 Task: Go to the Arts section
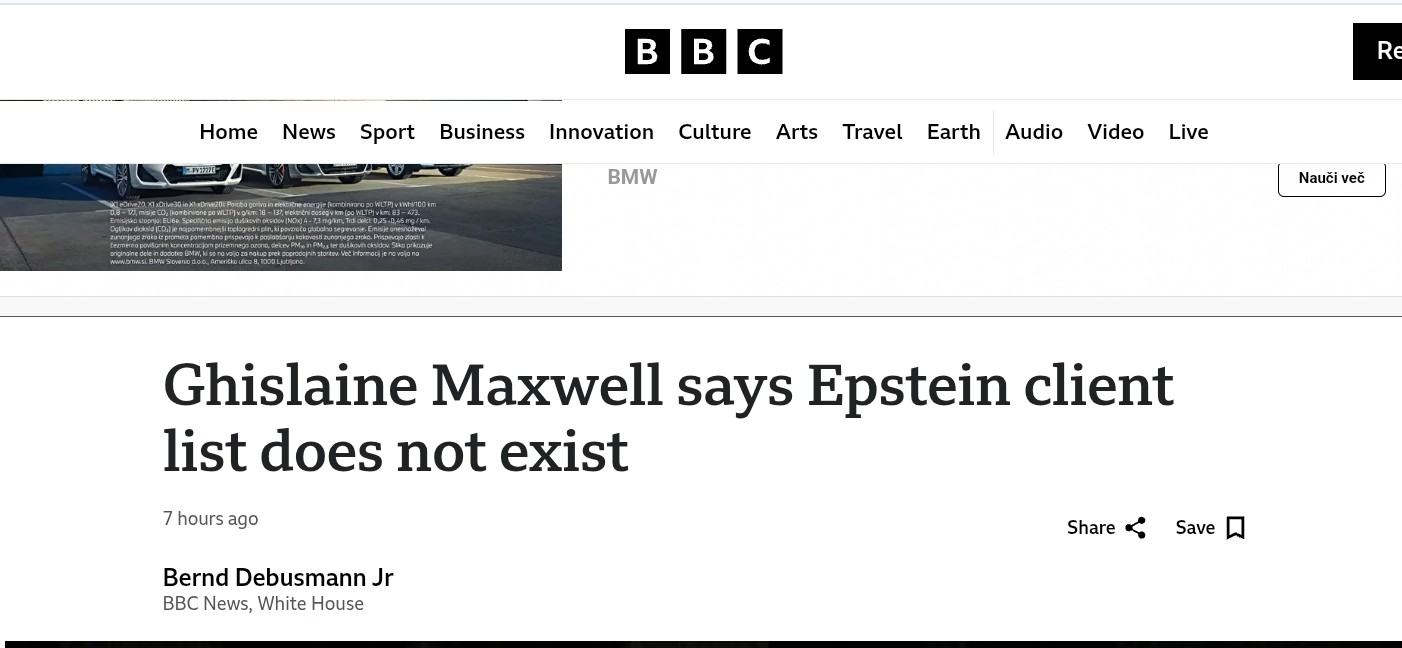[796, 132]
